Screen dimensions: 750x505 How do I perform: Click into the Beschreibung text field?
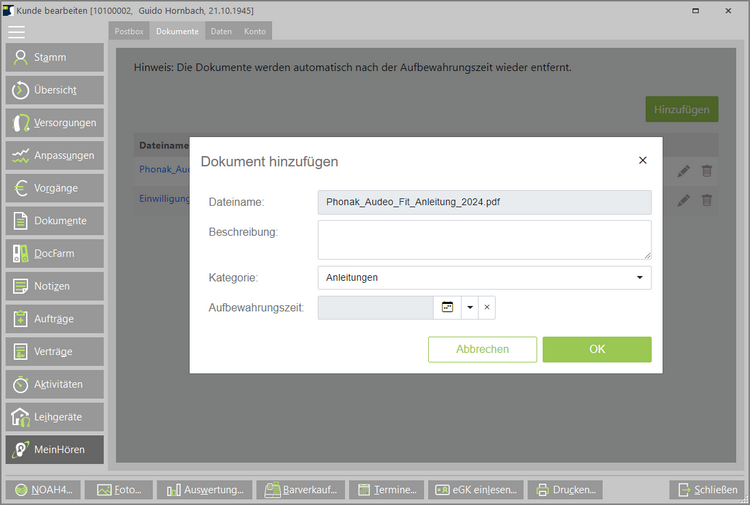tap(484, 240)
